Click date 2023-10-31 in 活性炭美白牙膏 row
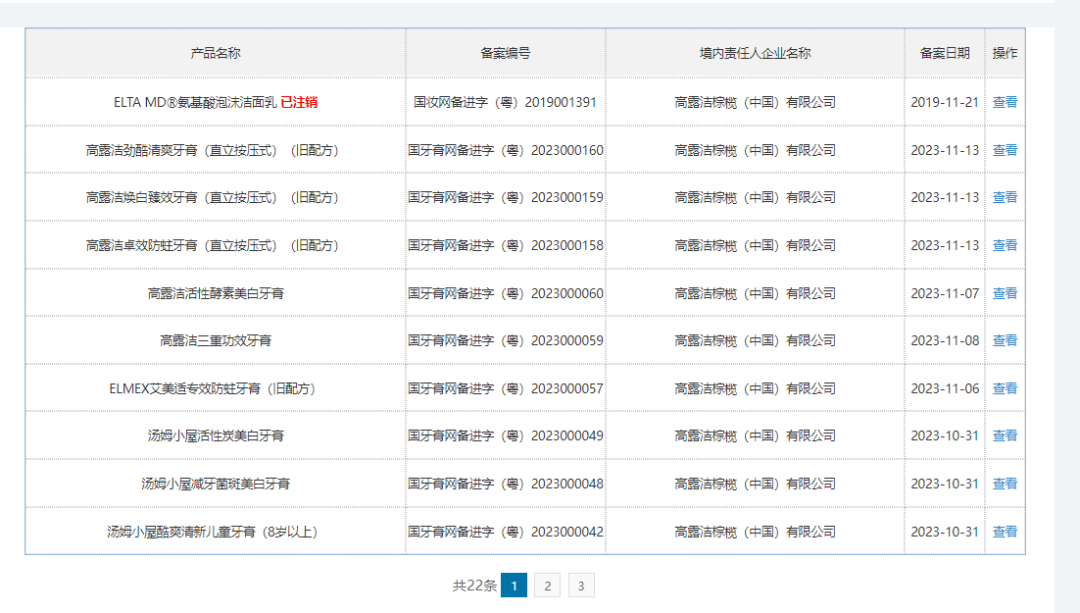The height and width of the screenshot is (613, 1080). (x=944, y=436)
